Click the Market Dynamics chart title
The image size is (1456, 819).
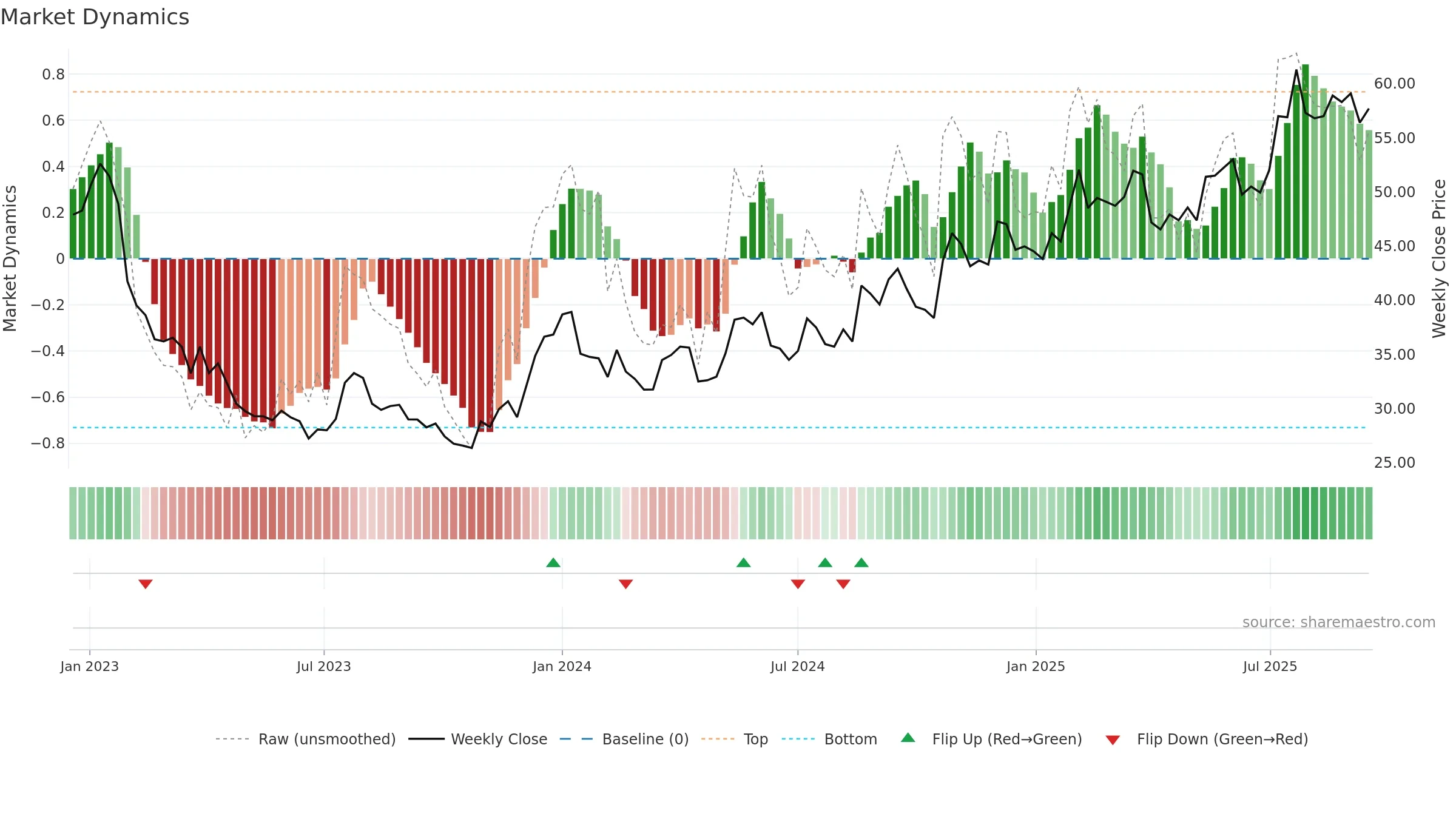coord(95,17)
